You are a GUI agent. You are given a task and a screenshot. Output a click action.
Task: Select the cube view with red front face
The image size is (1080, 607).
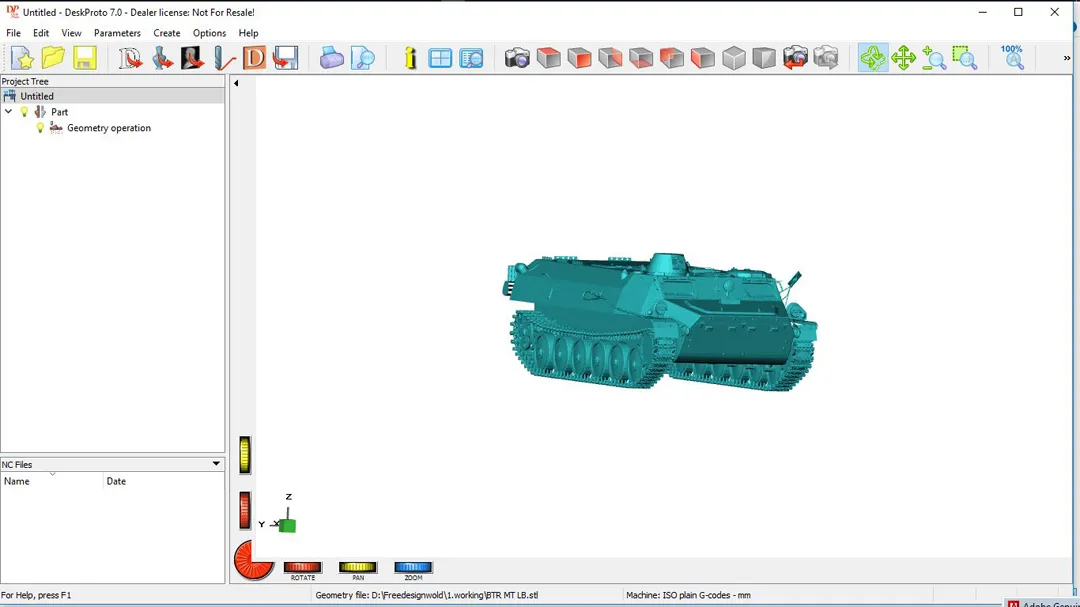coord(579,58)
